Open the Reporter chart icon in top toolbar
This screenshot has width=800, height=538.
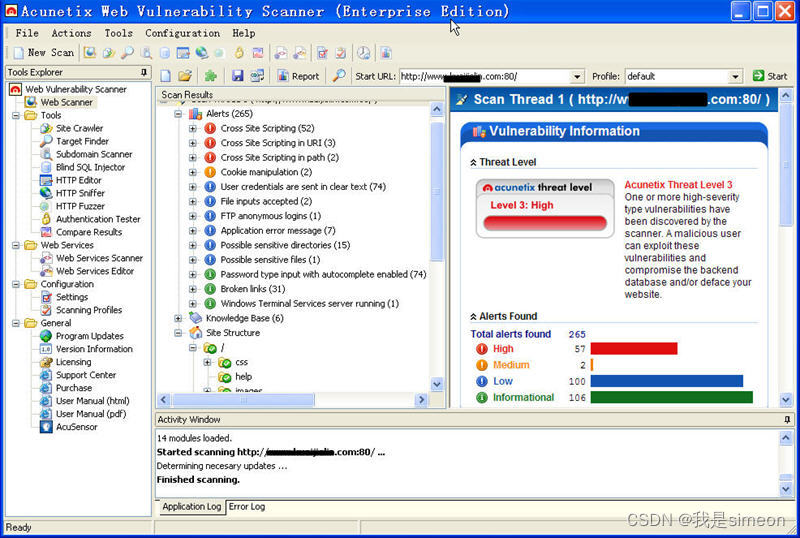(x=386, y=53)
